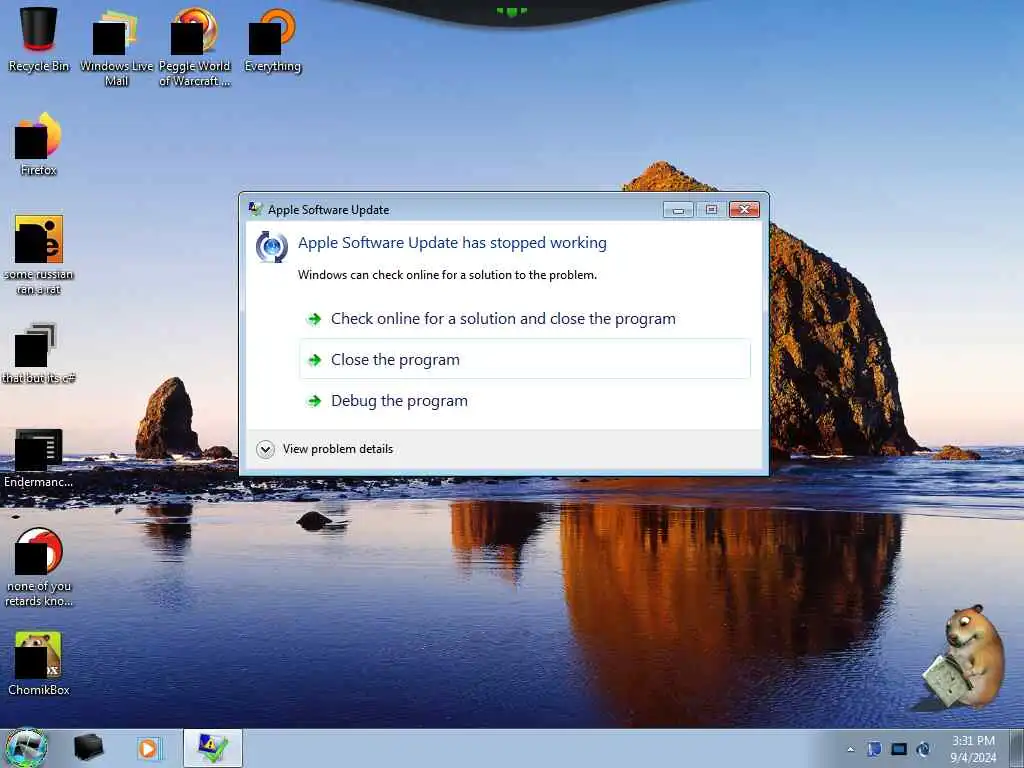Click the disabled maximize button in dialog
The image size is (1024, 768).
coord(711,209)
